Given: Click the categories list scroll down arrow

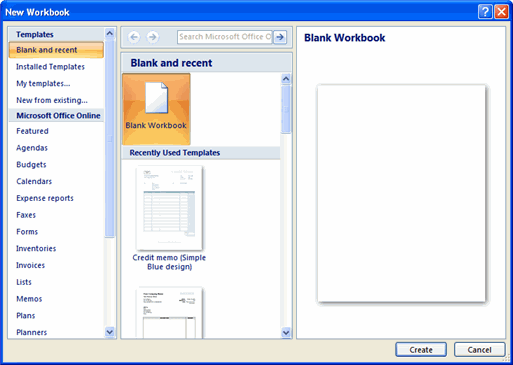Looking at the screenshot, I should pos(109,332).
